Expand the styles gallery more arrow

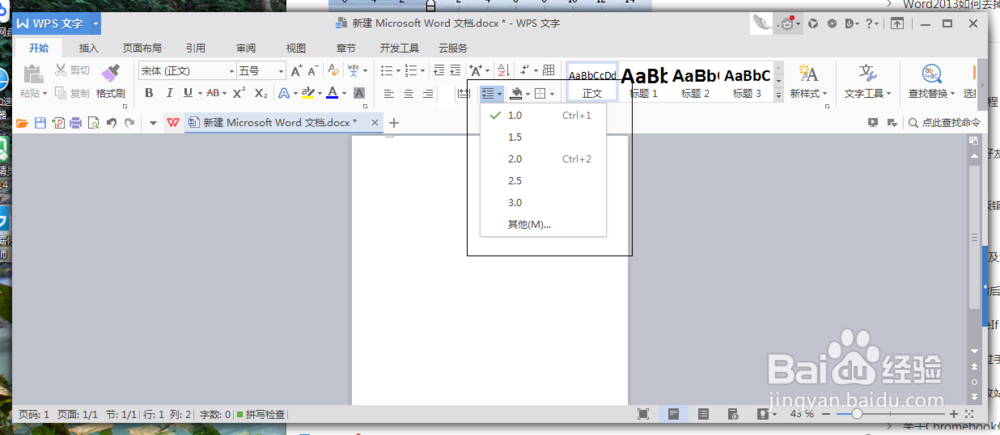(x=779, y=95)
